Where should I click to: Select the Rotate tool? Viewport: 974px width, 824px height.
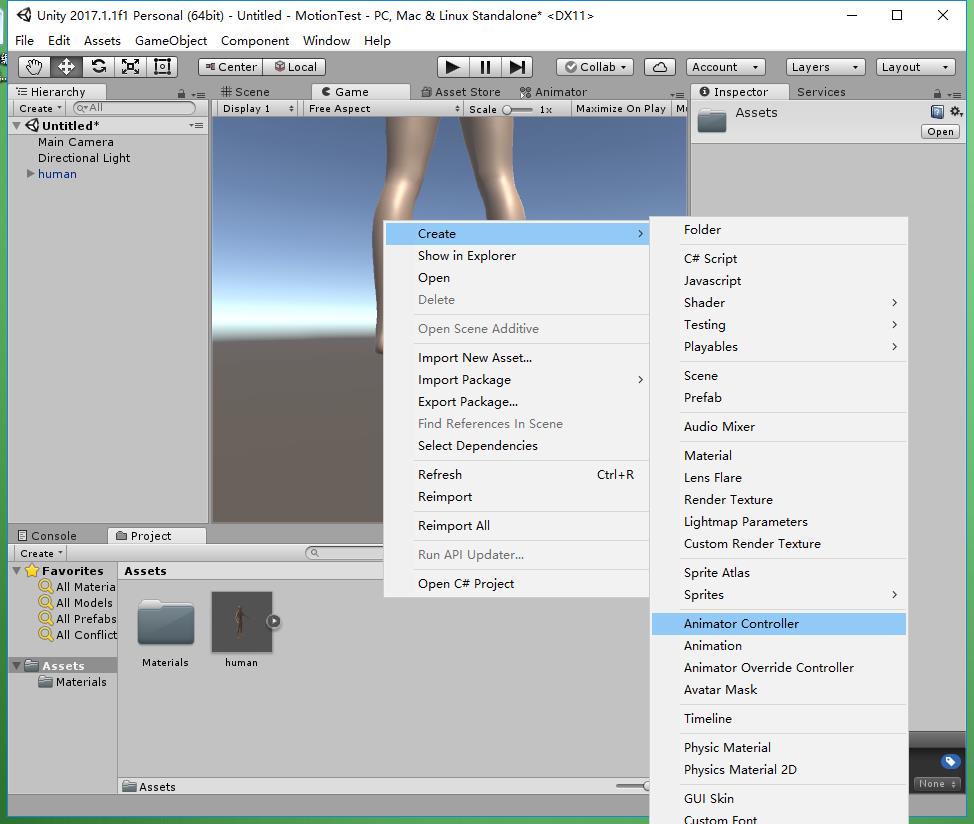click(98, 66)
